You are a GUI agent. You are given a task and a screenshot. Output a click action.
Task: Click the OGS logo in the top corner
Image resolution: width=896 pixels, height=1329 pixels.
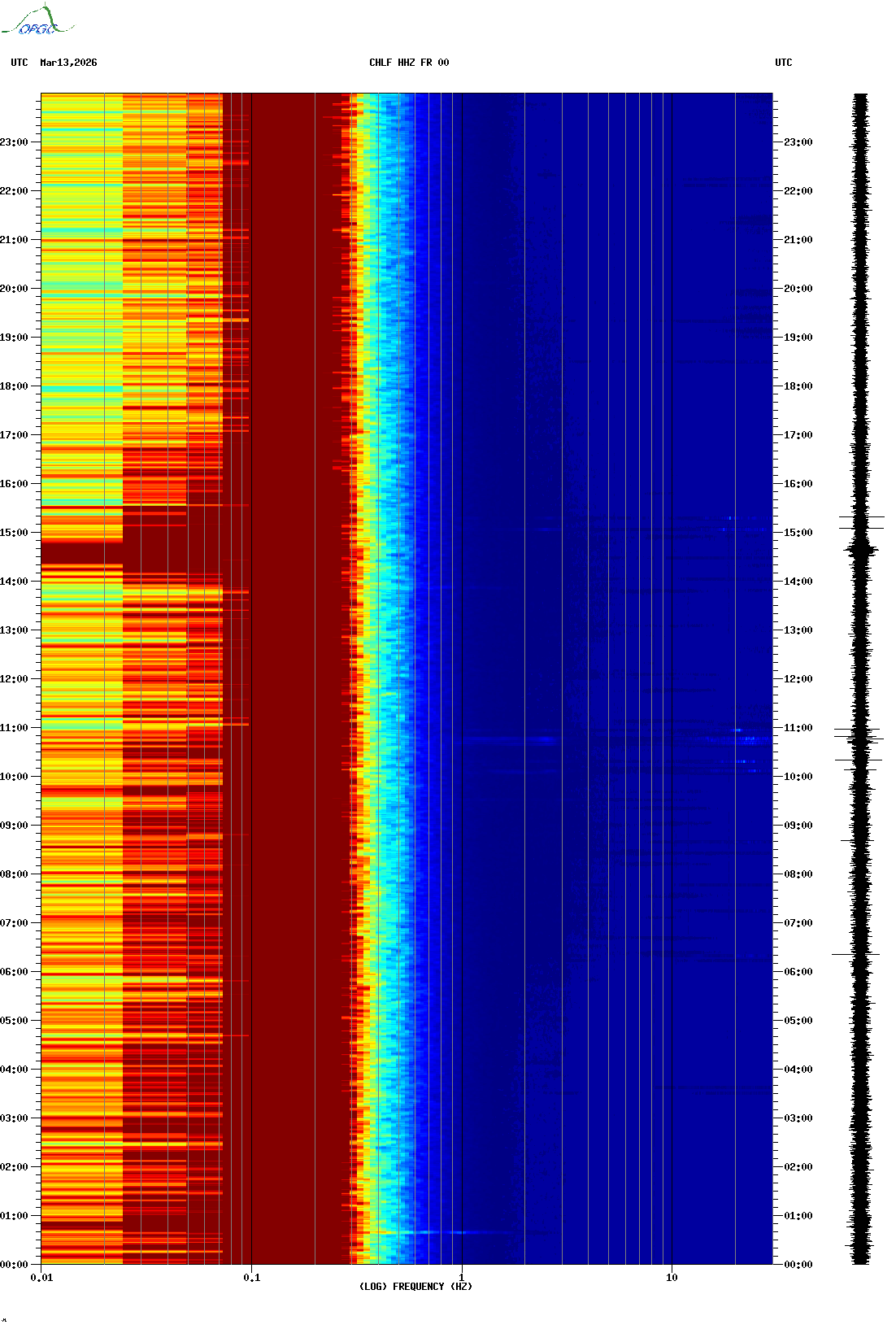(x=37, y=22)
